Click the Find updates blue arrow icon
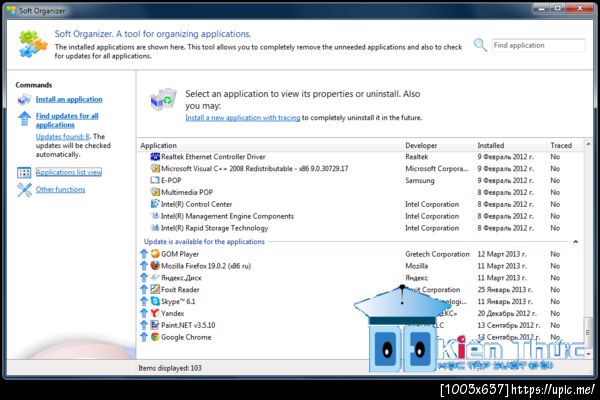 24,119
